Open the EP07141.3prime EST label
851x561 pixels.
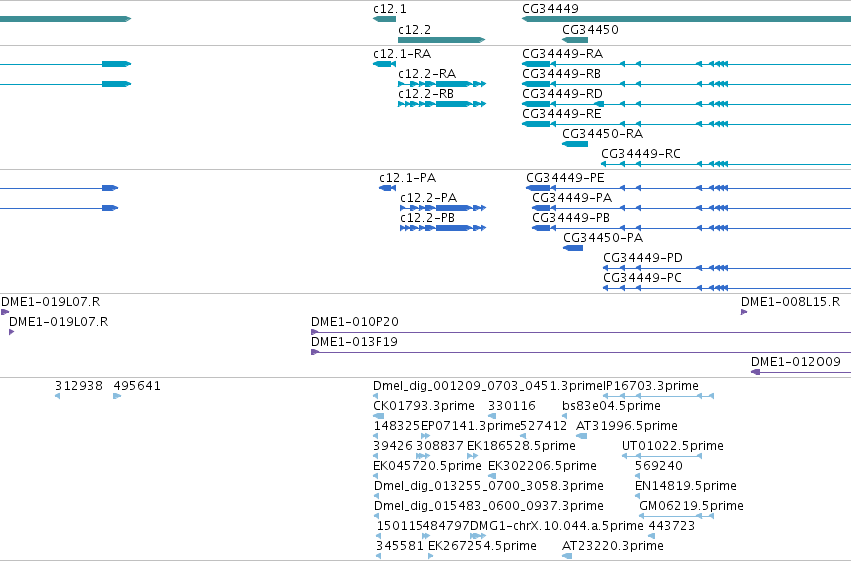[x=471, y=427]
